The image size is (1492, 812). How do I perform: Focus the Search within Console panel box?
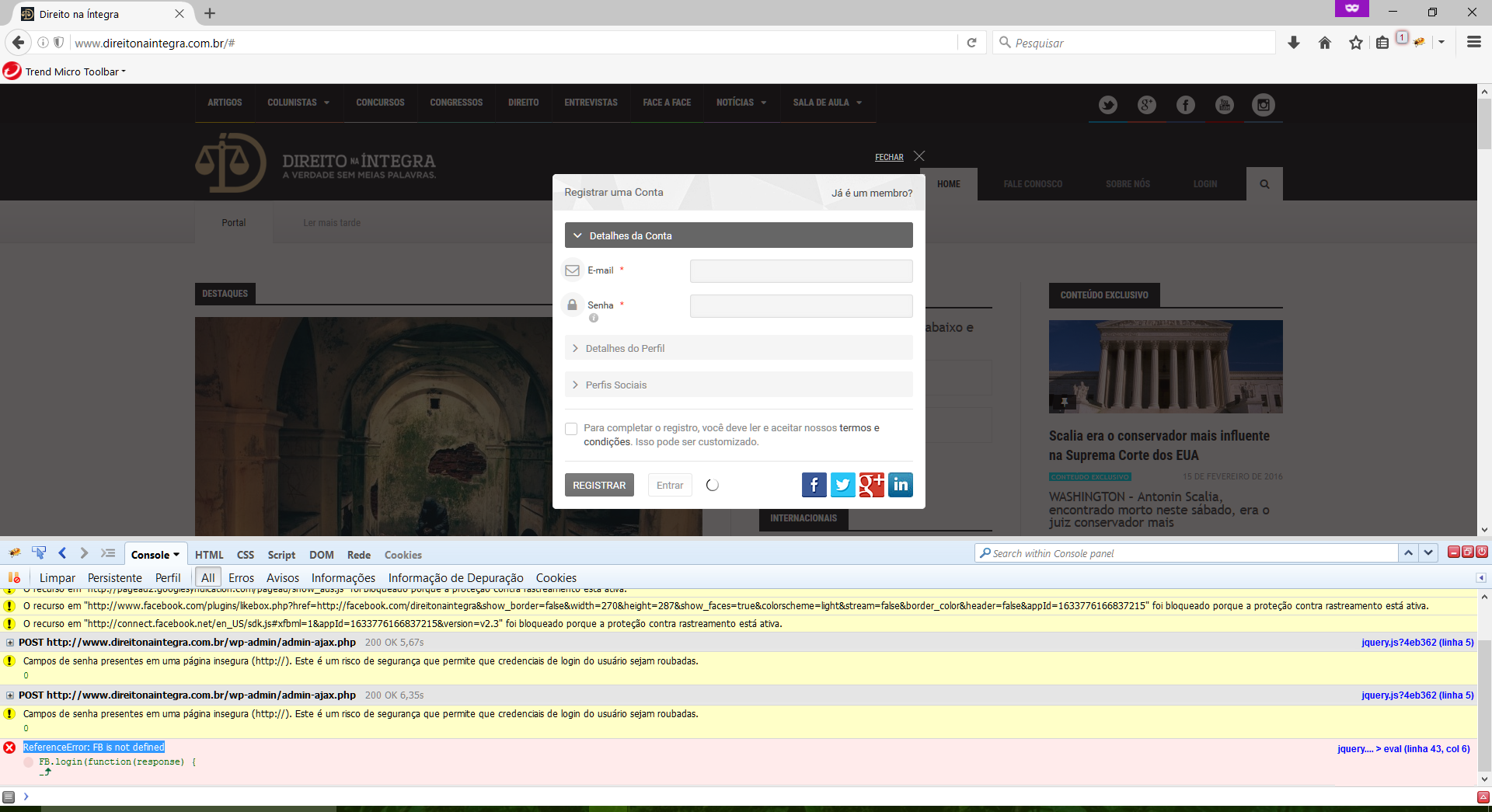[1187, 553]
